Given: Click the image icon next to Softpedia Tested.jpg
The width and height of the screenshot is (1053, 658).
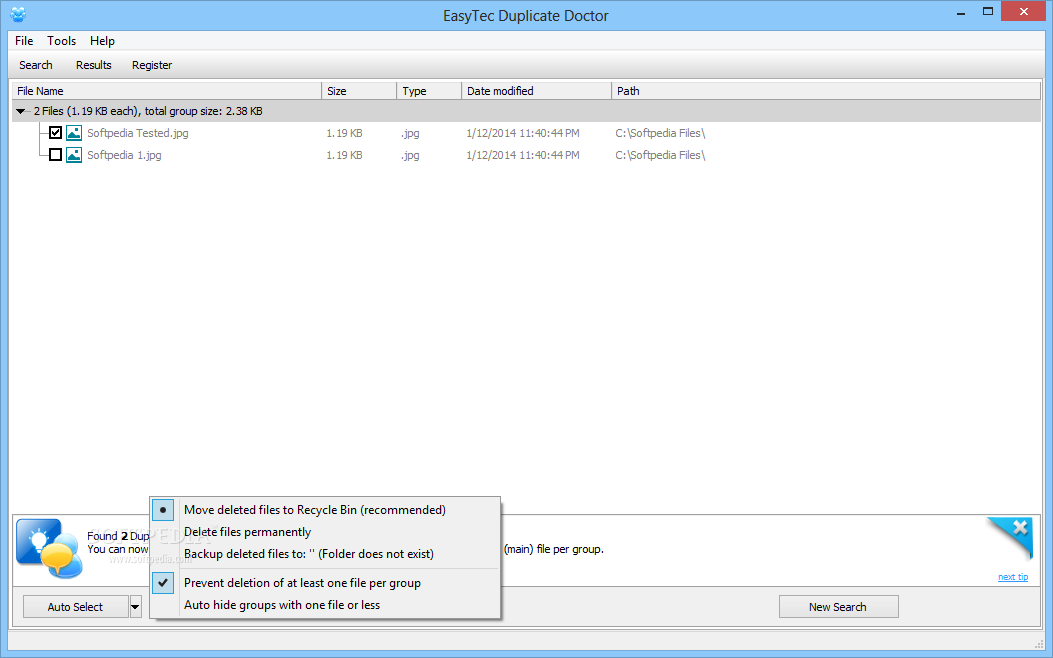Looking at the screenshot, I should (74, 133).
